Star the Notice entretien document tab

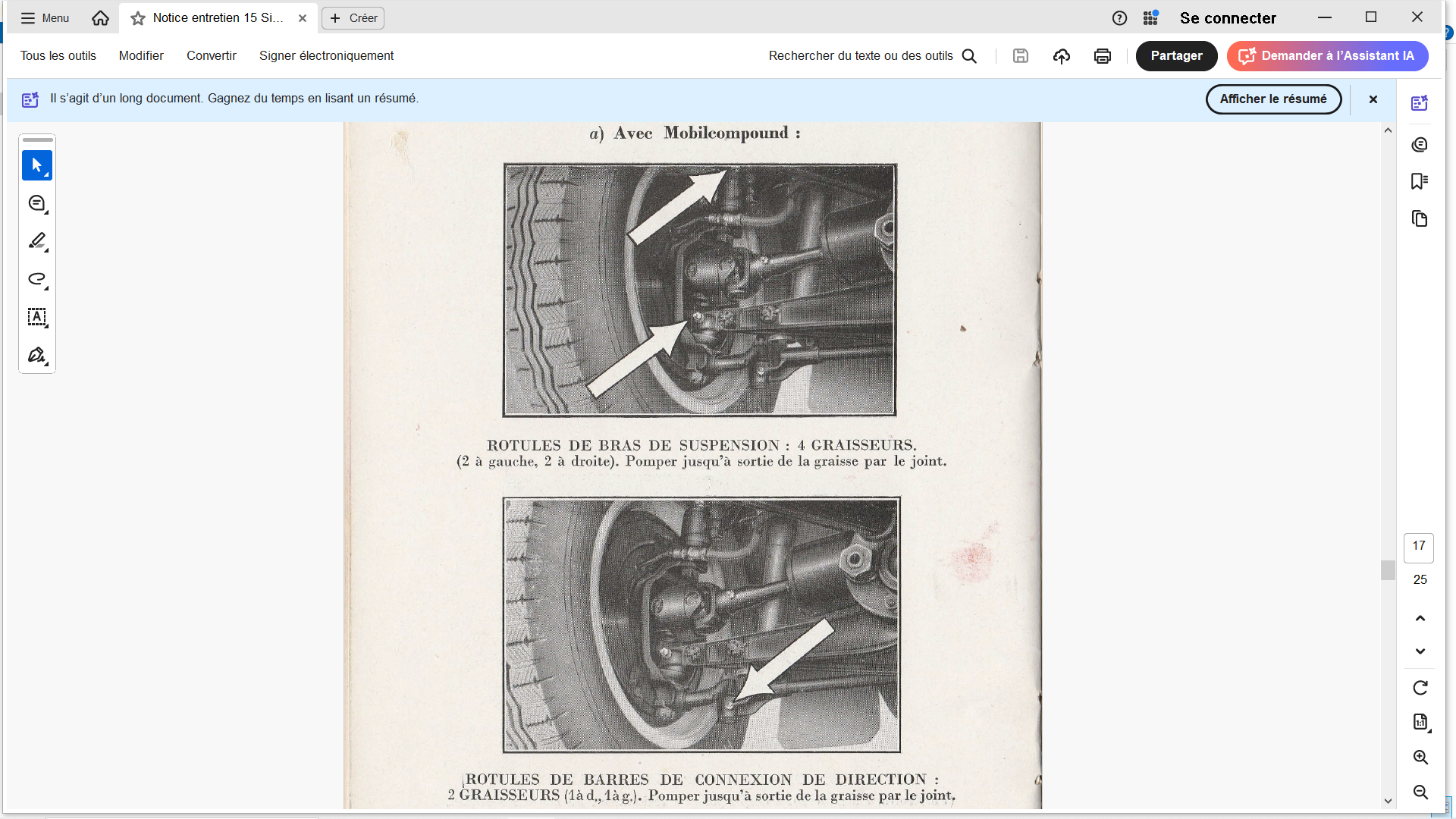pos(138,18)
